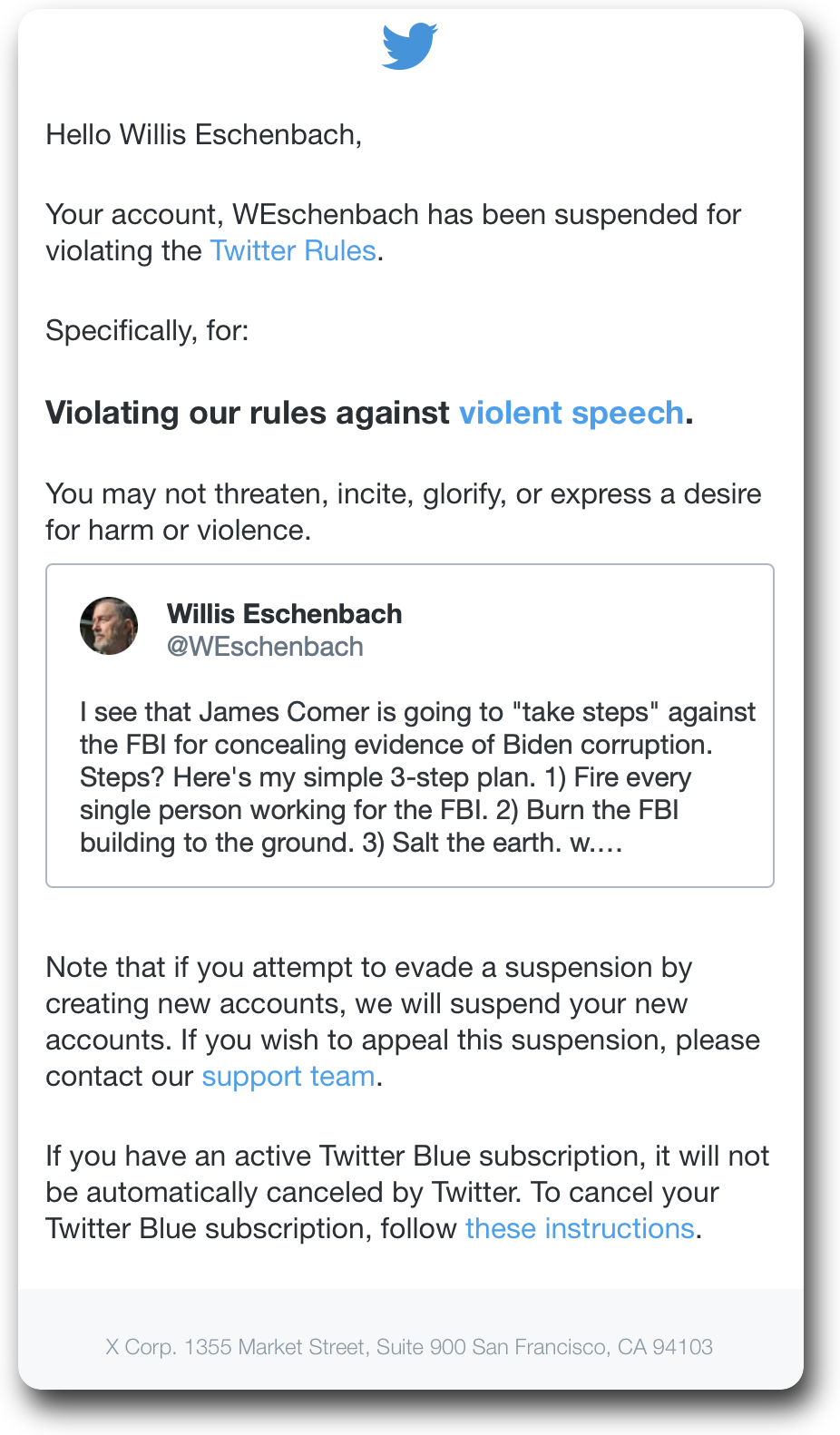Click Willis Eschenbach's profile avatar
The width and height of the screenshot is (840, 1435).
pos(109,626)
